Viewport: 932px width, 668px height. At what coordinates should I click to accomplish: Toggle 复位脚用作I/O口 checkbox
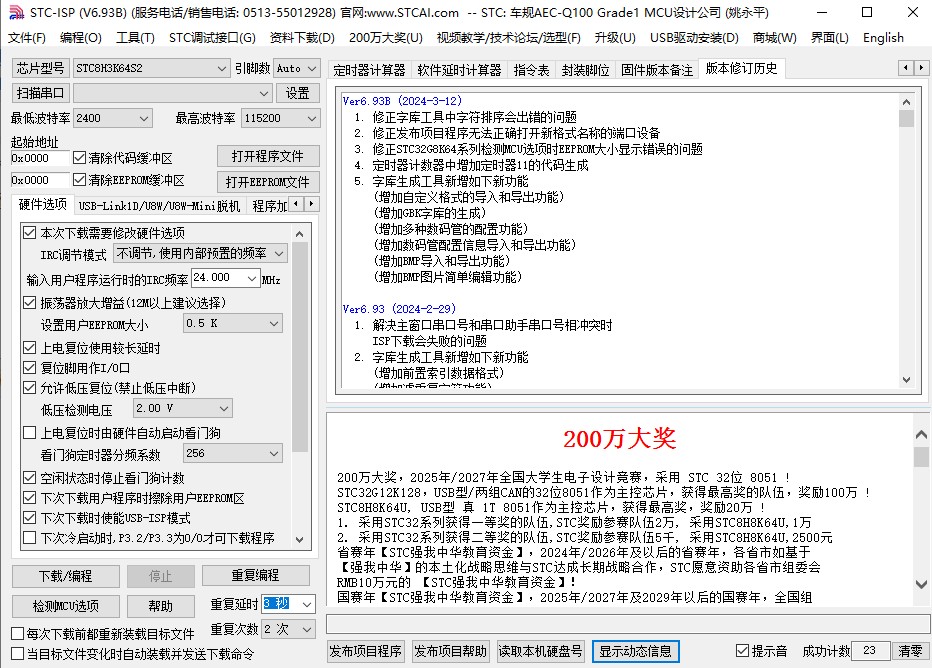pyautogui.click(x=29, y=368)
